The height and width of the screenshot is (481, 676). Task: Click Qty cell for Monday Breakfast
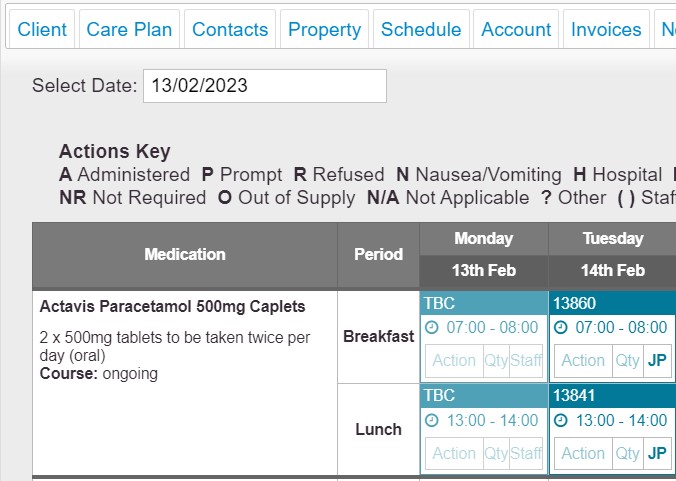[x=496, y=361]
